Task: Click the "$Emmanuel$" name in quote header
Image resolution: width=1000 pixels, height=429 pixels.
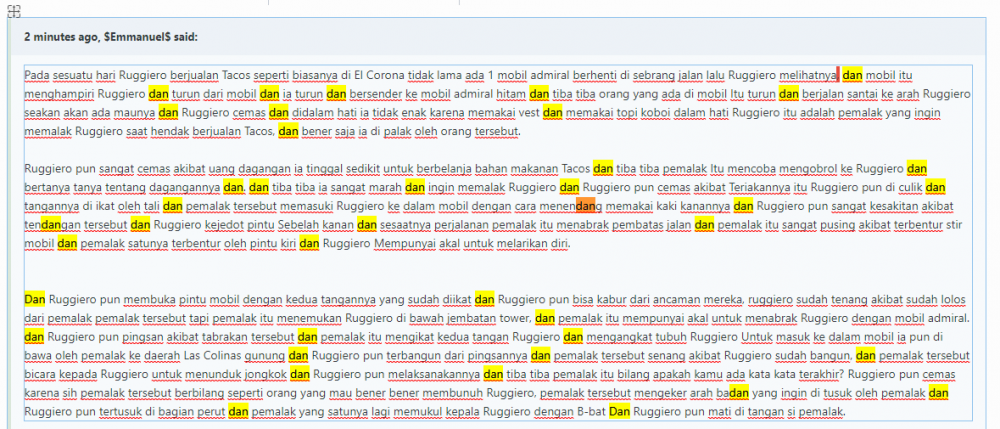Action: pos(138,37)
